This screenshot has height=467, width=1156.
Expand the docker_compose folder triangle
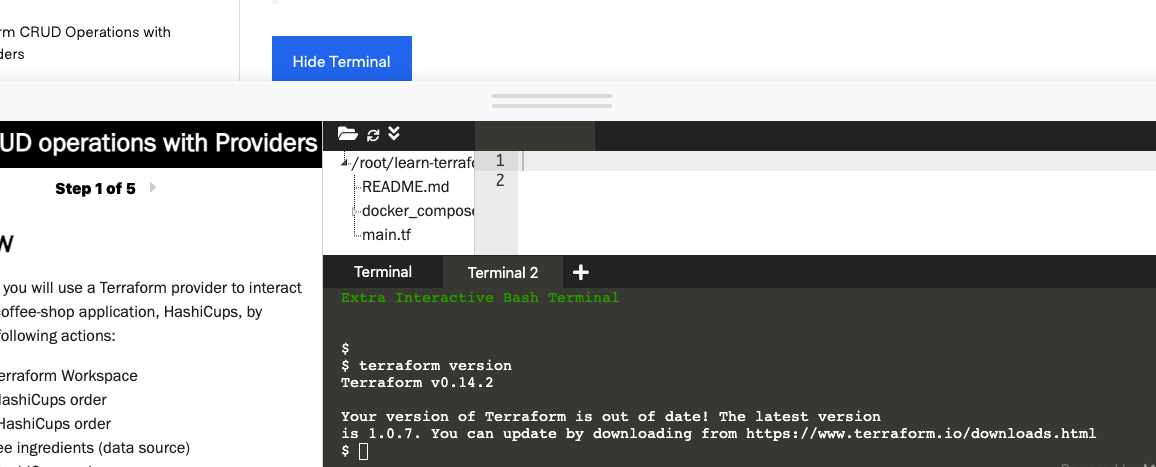pyautogui.click(x=355, y=211)
